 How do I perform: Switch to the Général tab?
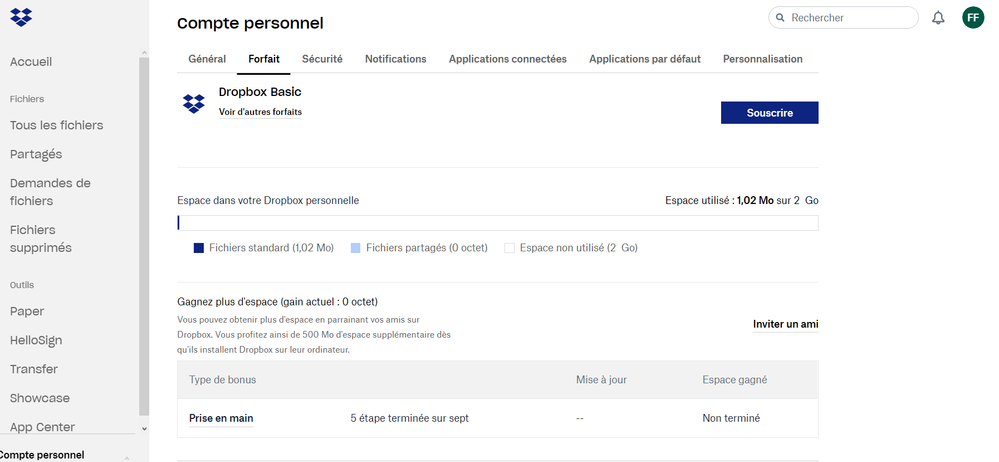pyautogui.click(x=207, y=59)
